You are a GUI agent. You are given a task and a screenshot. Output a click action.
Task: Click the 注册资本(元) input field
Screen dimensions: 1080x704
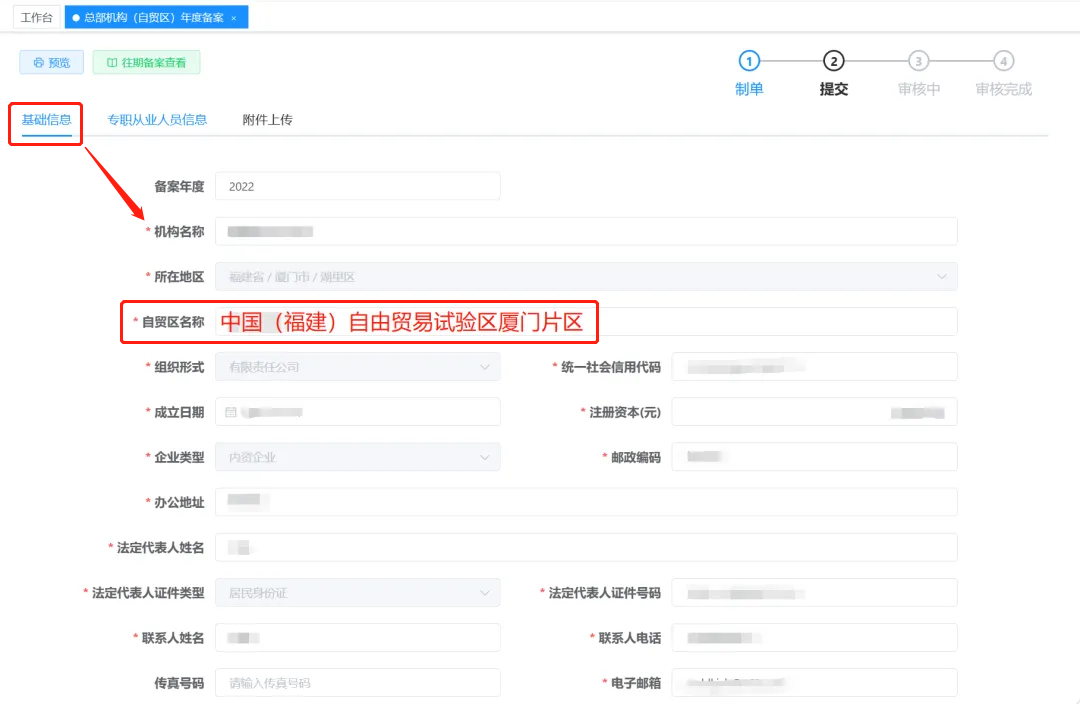(814, 412)
